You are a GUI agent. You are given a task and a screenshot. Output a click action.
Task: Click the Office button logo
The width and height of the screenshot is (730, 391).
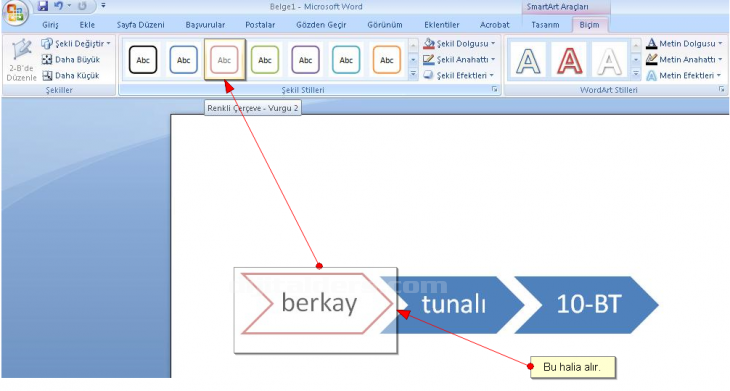coord(15,13)
